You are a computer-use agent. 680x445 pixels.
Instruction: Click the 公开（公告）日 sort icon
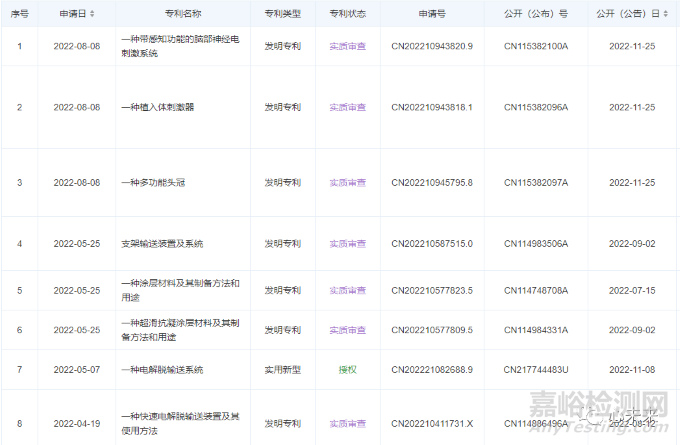[666, 15]
